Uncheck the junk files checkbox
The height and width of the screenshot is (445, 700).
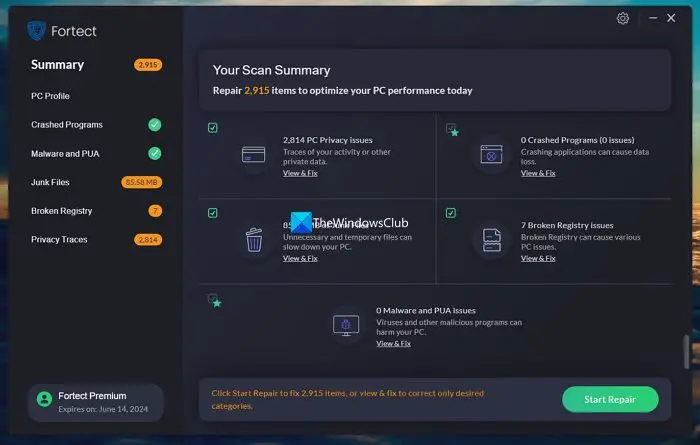coord(212,213)
